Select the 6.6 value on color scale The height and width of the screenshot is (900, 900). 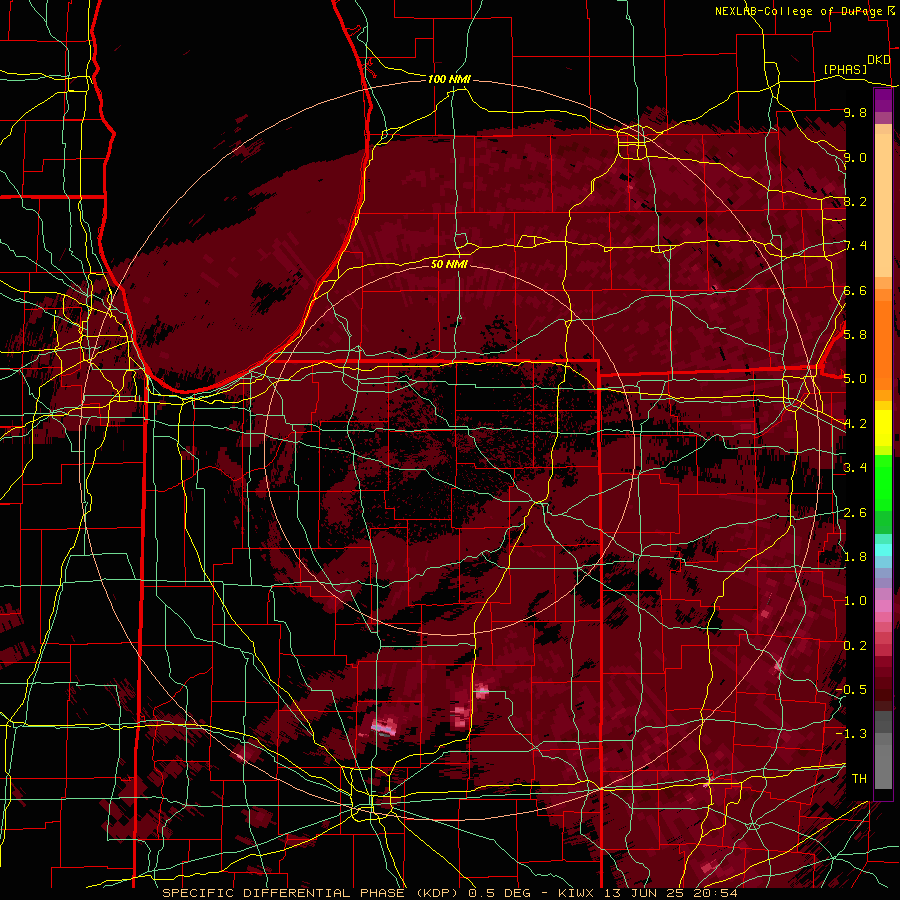855,290
